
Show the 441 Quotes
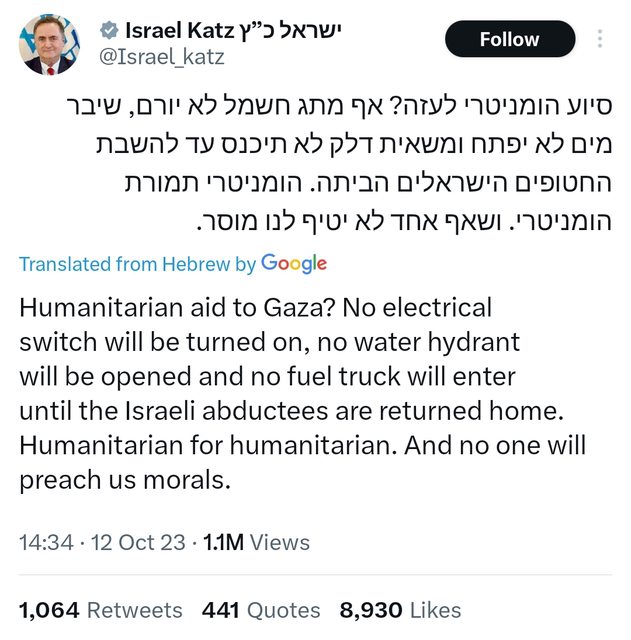[261, 610]
